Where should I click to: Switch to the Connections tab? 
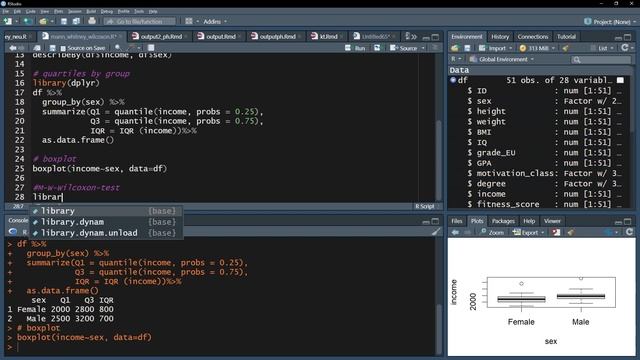click(x=533, y=37)
